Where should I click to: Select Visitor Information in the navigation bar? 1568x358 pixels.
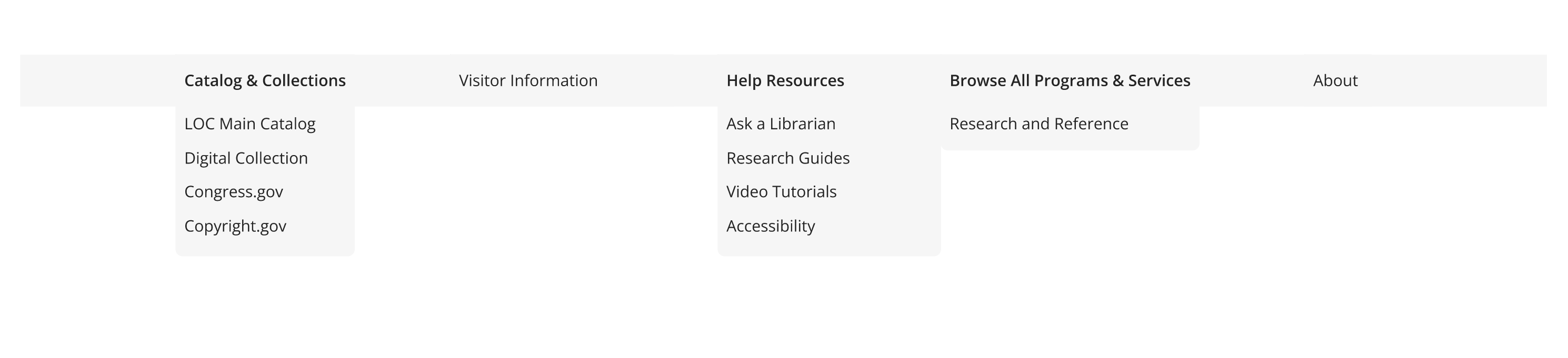coord(528,81)
